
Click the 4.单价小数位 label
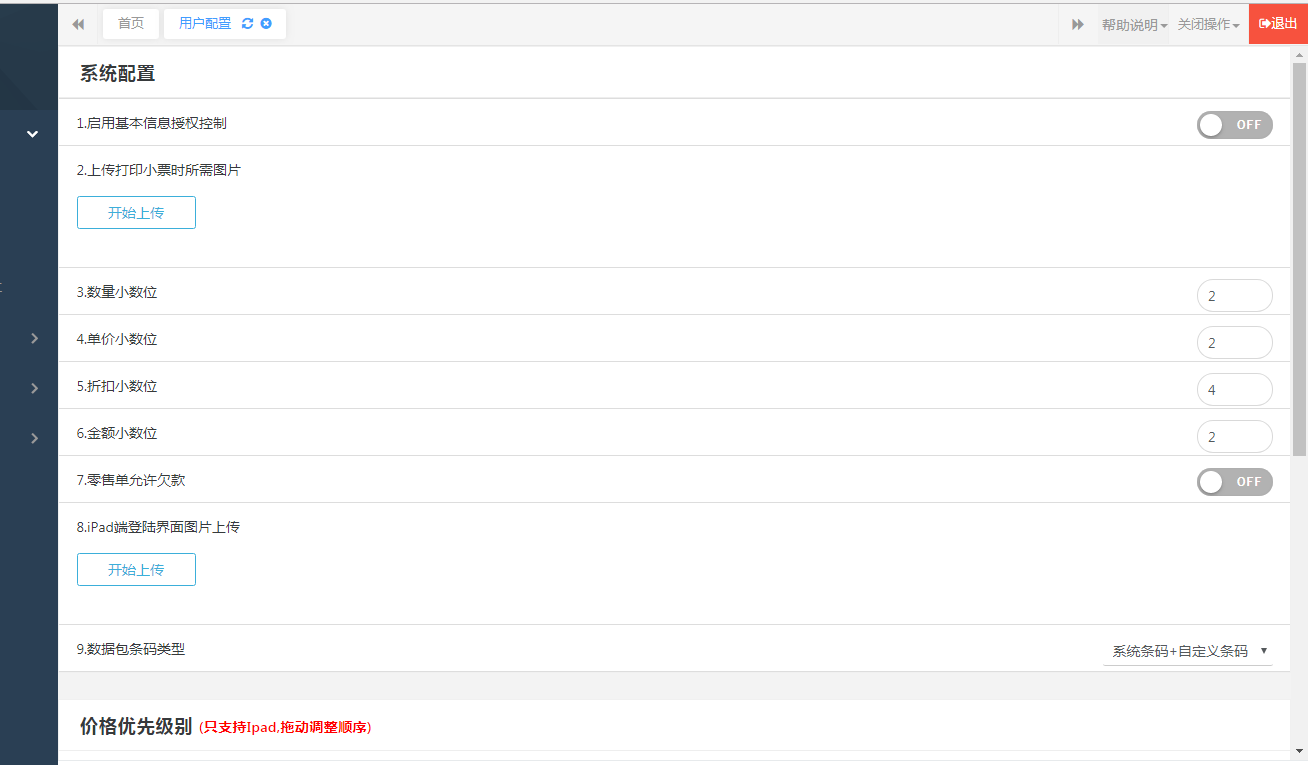coord(117,339)
